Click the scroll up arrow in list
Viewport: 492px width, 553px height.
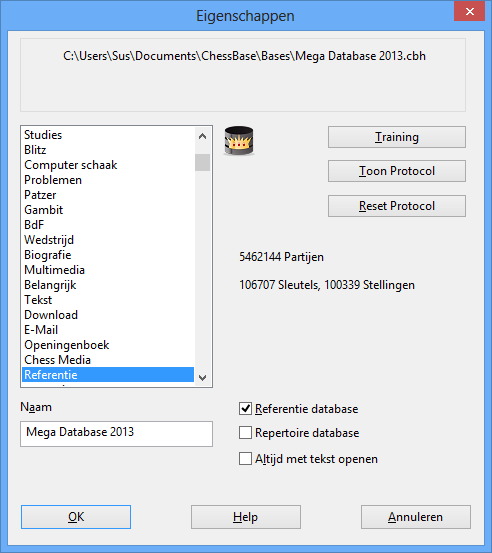click(202, 136)
